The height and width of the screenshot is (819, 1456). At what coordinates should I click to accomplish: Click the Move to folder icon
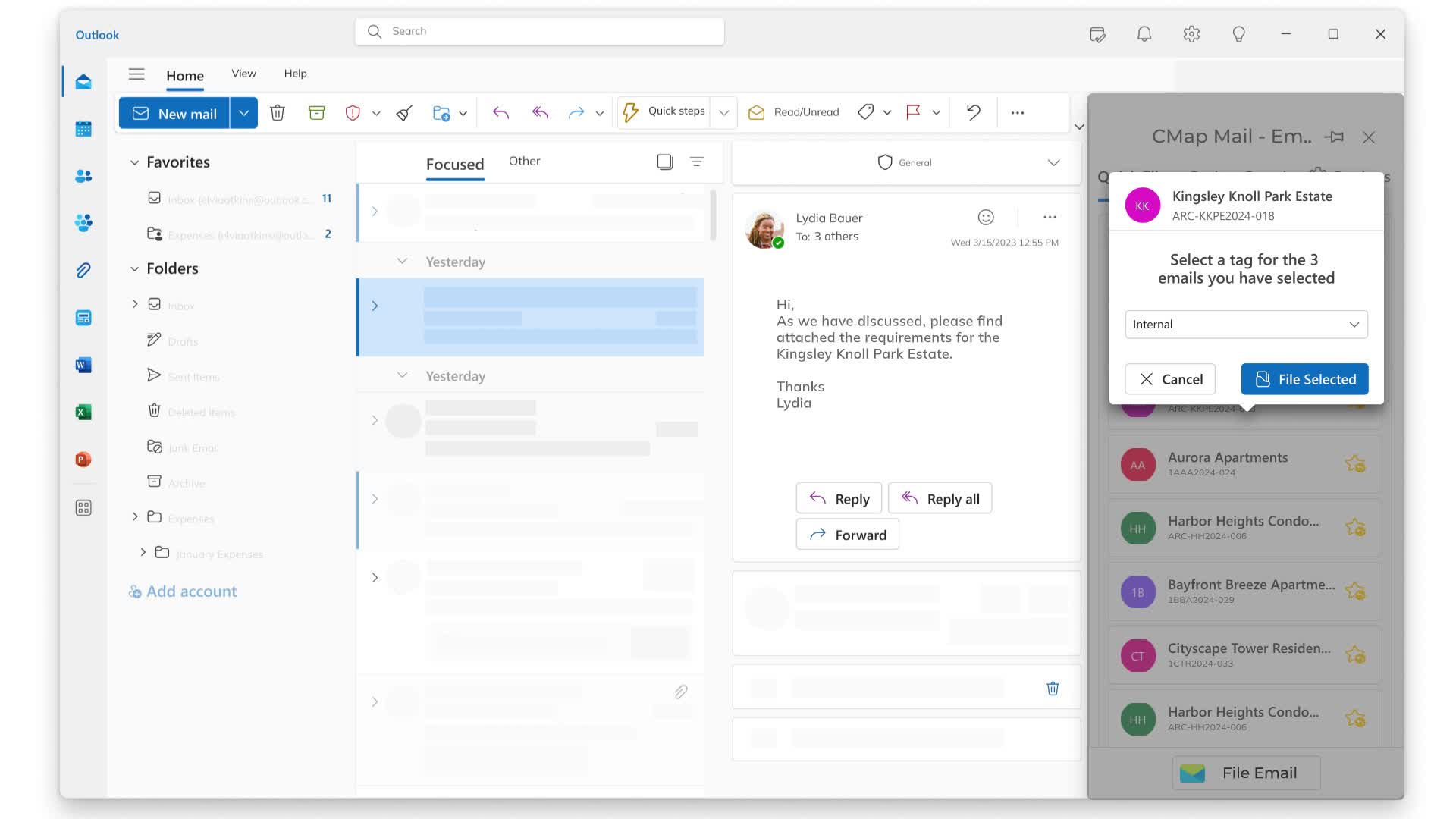pos(441,113)
